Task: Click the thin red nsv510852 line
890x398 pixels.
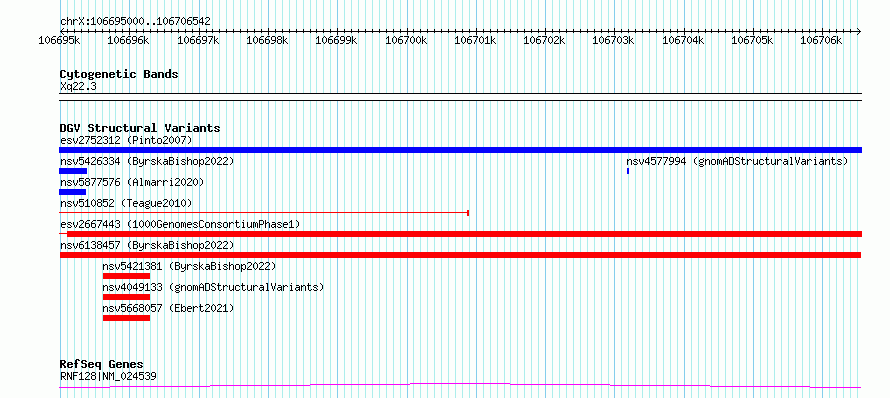Action: pyautogui.click(x=264, y=213)
